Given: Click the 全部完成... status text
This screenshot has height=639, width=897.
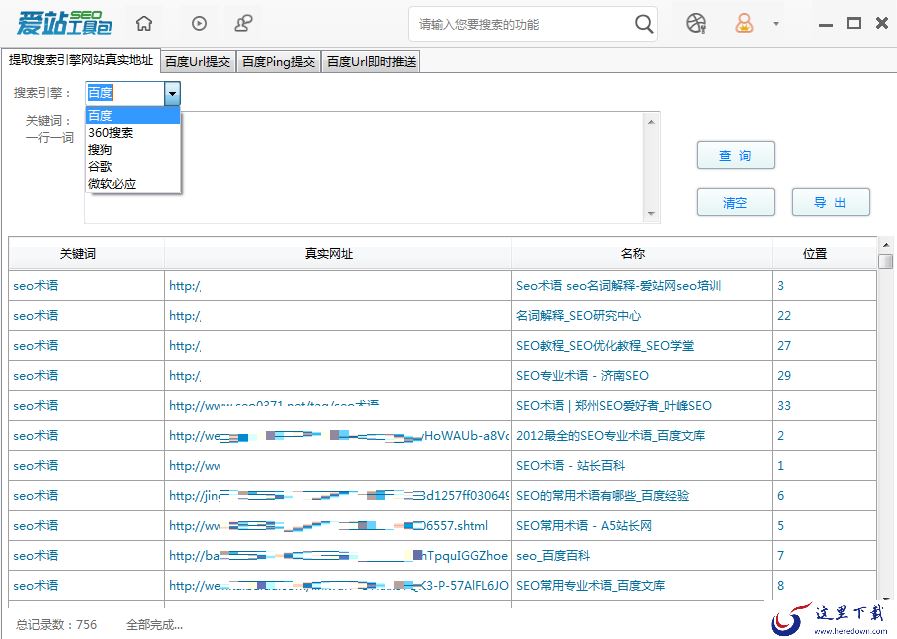Looking at the screenshot, I should (x=154, y=625).
